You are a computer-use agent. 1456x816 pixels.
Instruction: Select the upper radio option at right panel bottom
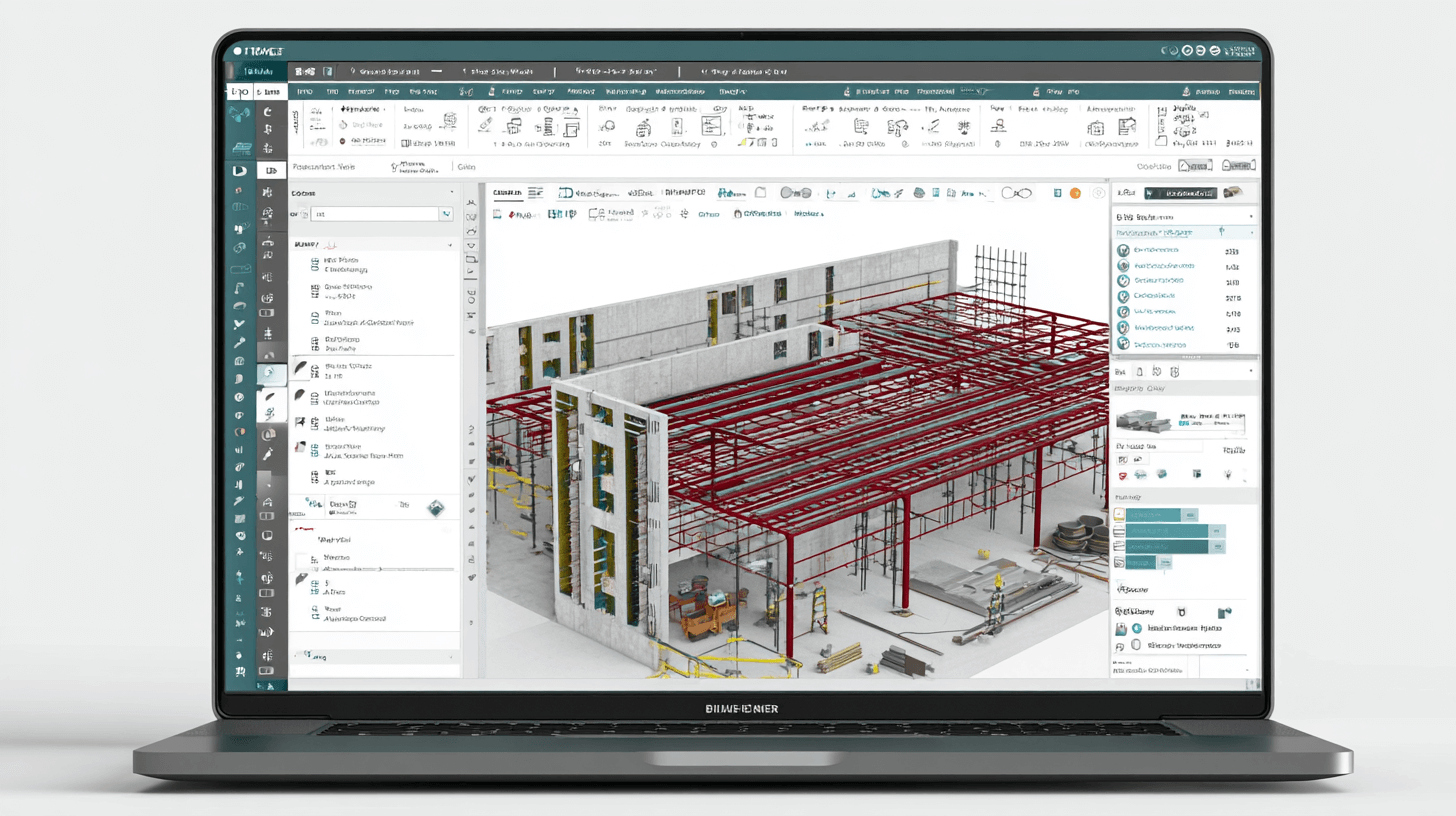point(1135,628)
